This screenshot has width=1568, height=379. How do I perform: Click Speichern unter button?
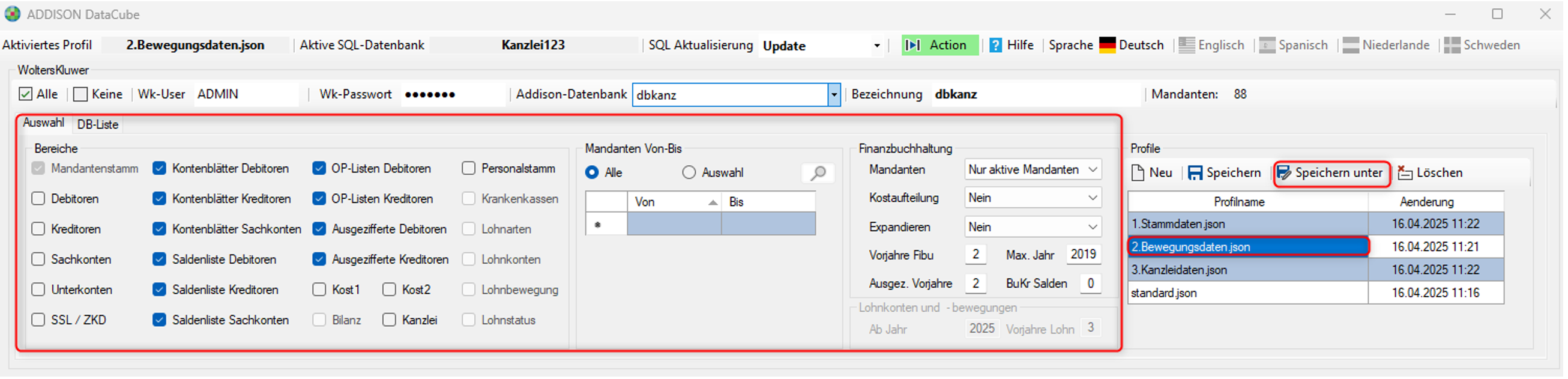point(1331,174)
